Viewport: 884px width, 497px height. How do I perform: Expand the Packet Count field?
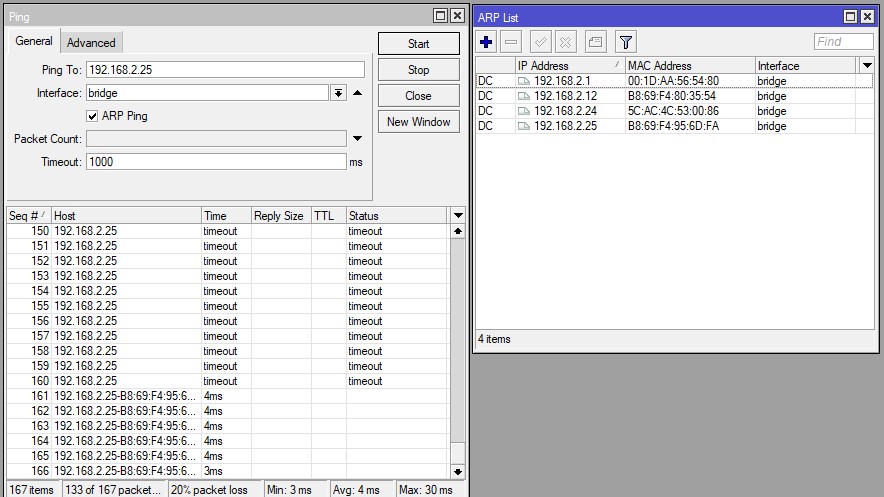(x=357, y=139)
